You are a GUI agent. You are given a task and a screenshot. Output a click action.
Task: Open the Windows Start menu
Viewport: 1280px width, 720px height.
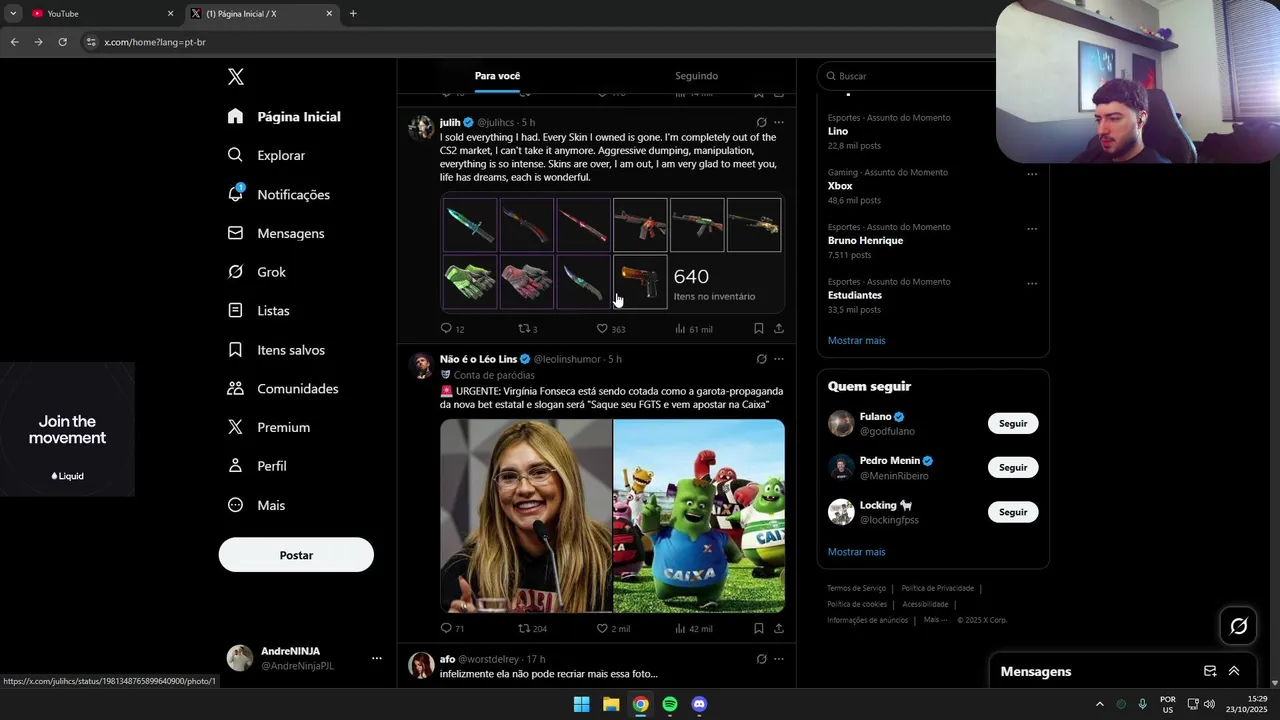[581, 704]
